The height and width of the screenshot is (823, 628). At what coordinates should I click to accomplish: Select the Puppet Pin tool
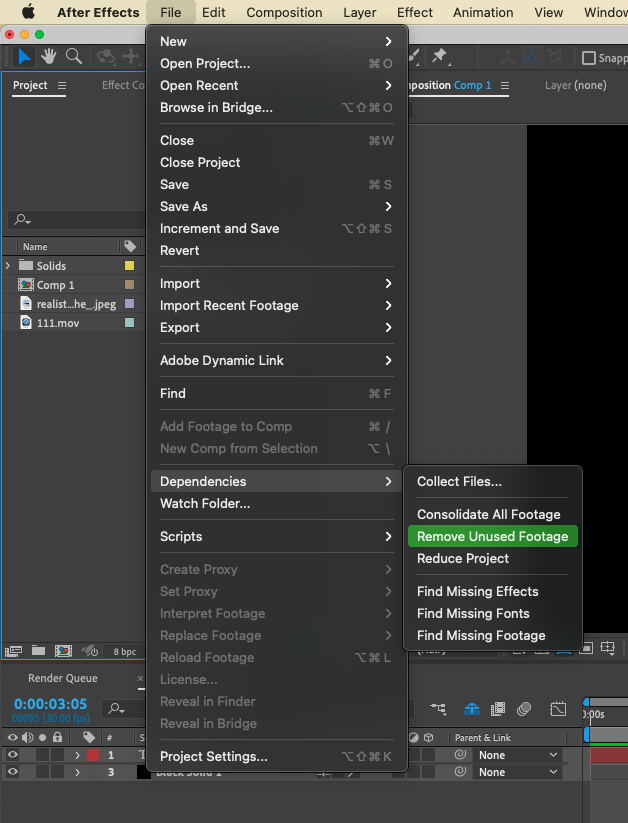point(439,56)
